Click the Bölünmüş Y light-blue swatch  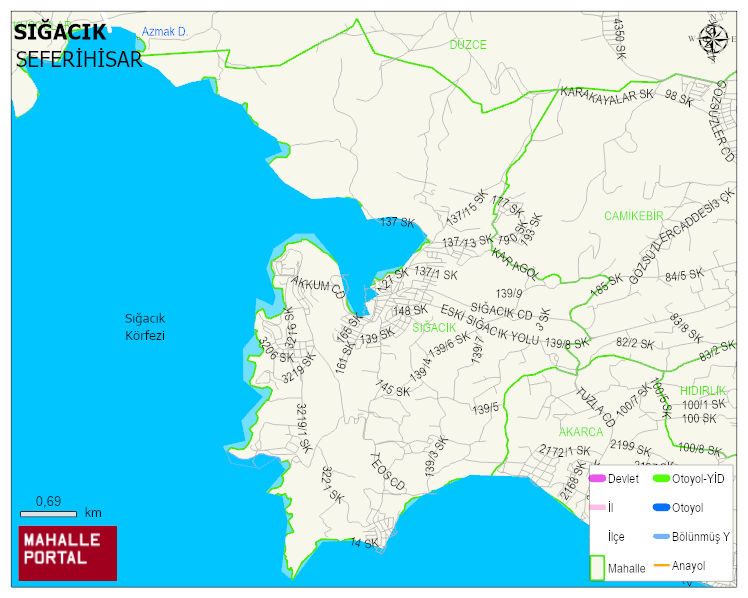(x=661, y=536)
